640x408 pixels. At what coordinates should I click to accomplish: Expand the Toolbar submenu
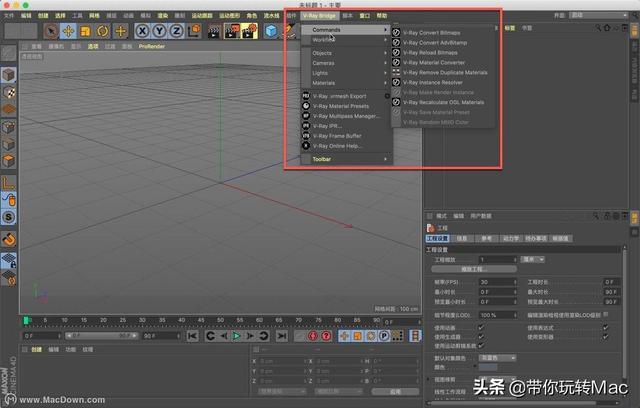click(x=347, y=159)
